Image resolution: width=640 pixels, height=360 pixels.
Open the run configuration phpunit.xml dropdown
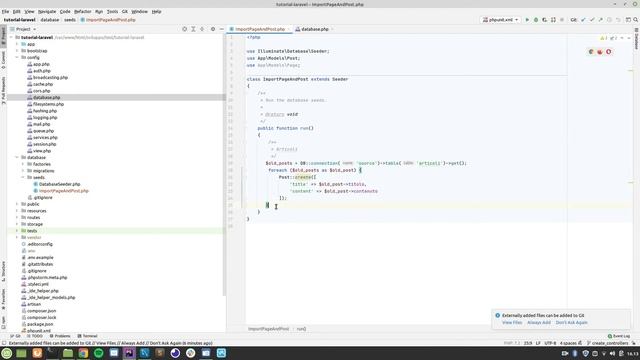point(500,20)
